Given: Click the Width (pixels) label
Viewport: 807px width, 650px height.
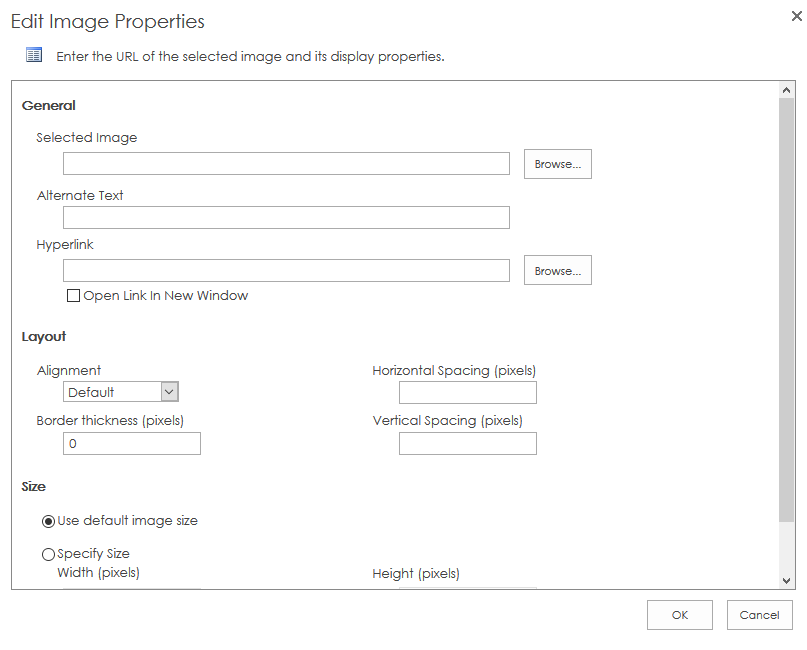Looking at the screenshot, I should point(98,573).
